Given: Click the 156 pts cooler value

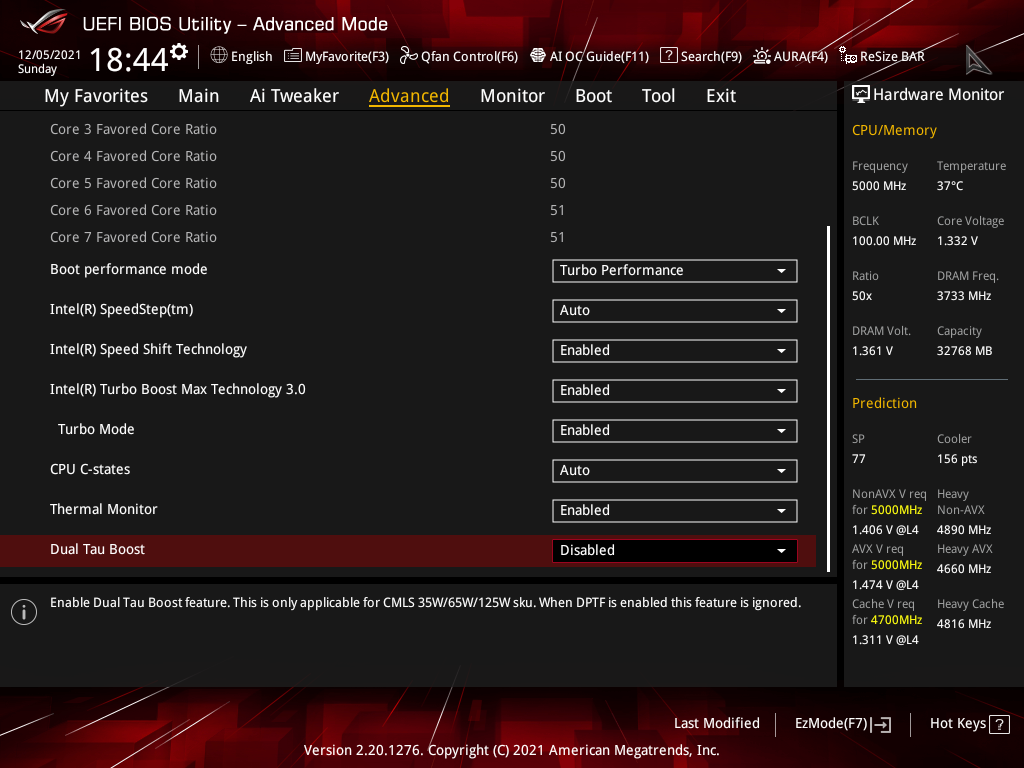Looking at the screenshot, I should pyautogui.click(x=957, y=459).
